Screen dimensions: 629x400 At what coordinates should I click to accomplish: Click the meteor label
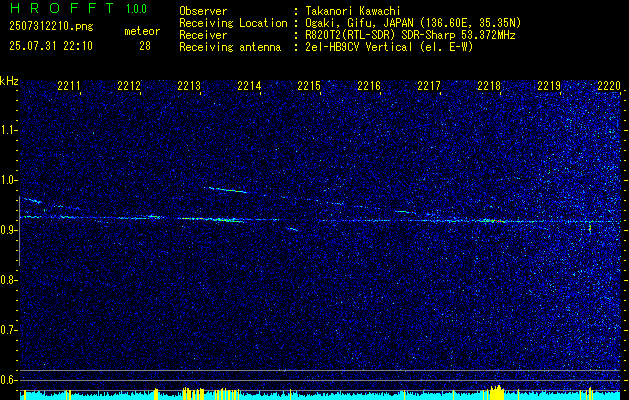coord(142,31)
